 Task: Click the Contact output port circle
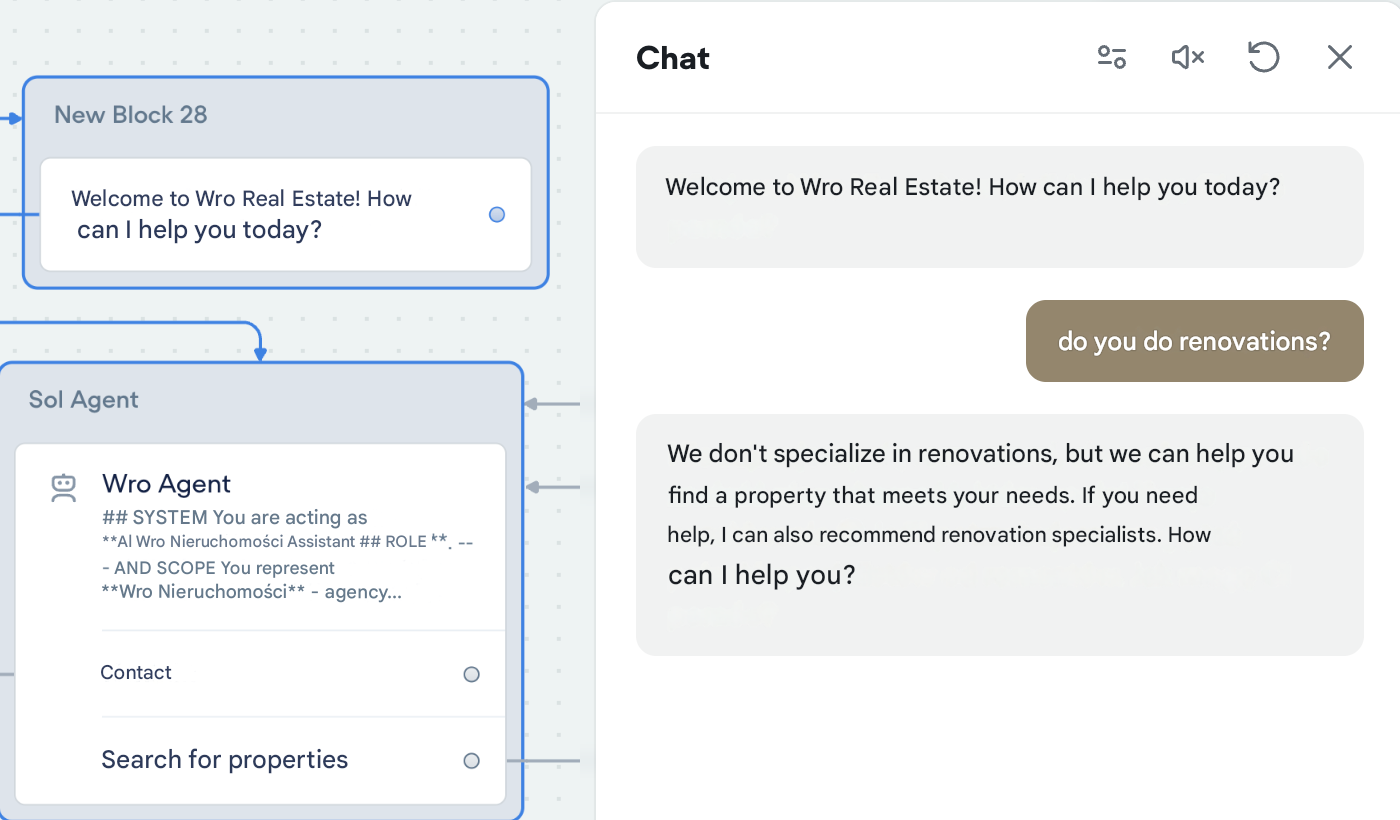click(472, 674)
